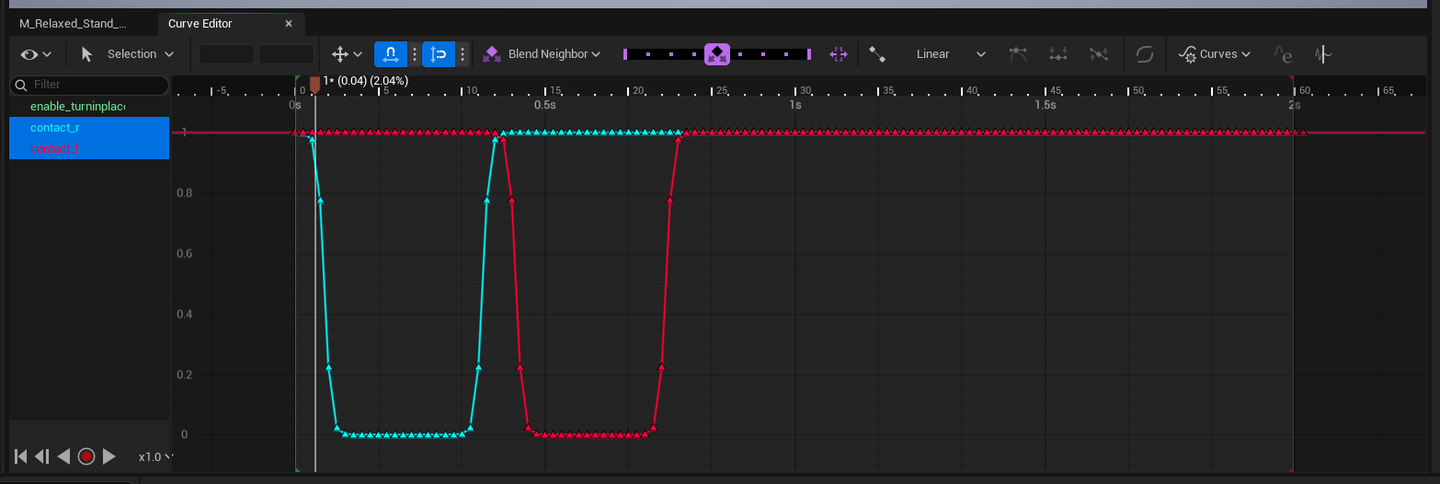Select the red contact_l curve row
Image resolution: width=1440 pixels, height=484 pixels.
[89, 148]
